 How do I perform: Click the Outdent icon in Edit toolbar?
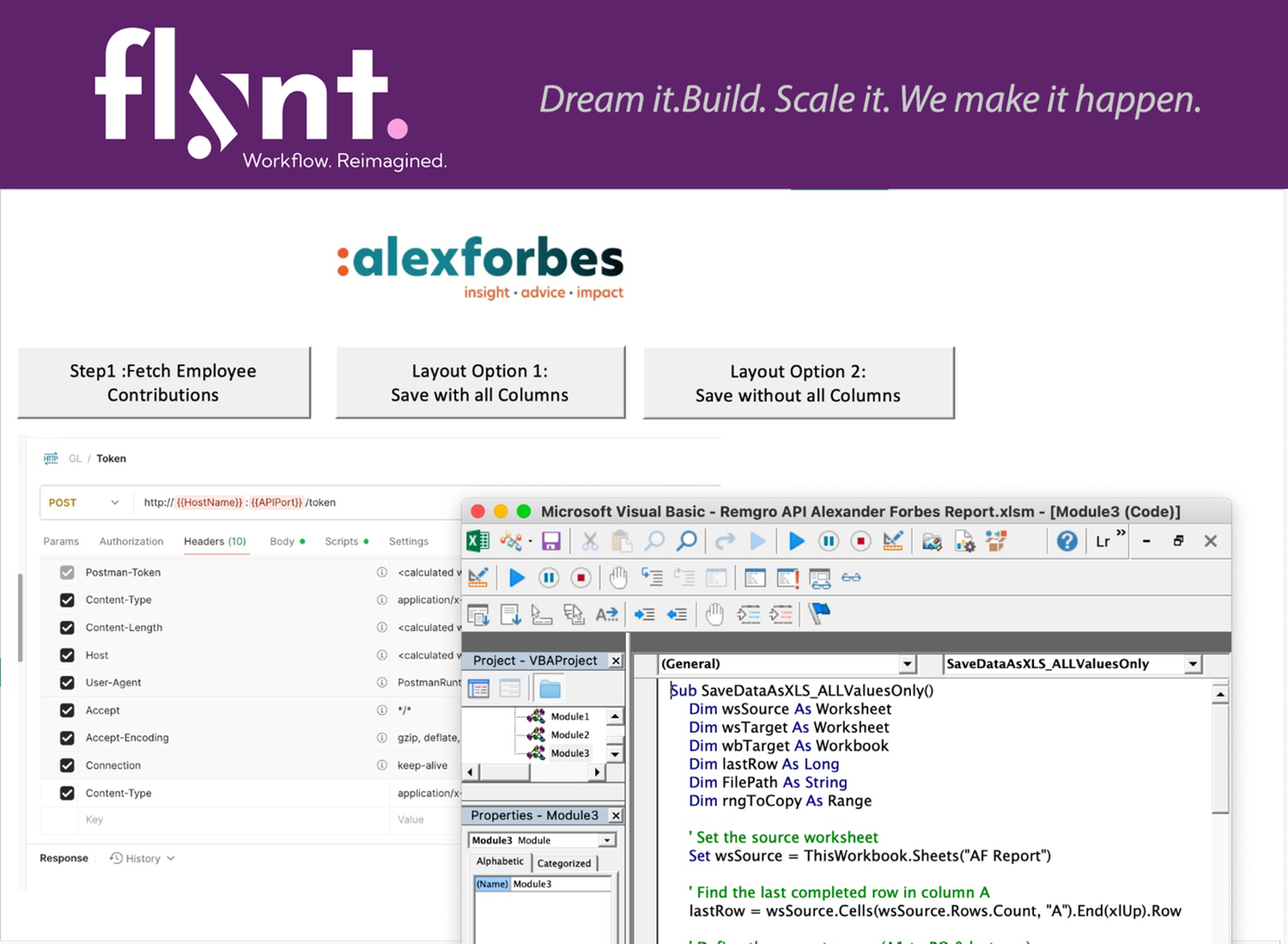pyautogui.click(x=677, y=614)
